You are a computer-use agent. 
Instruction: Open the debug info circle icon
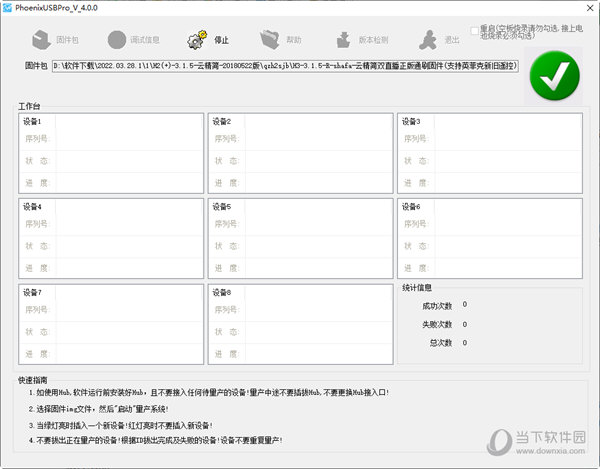117,40
